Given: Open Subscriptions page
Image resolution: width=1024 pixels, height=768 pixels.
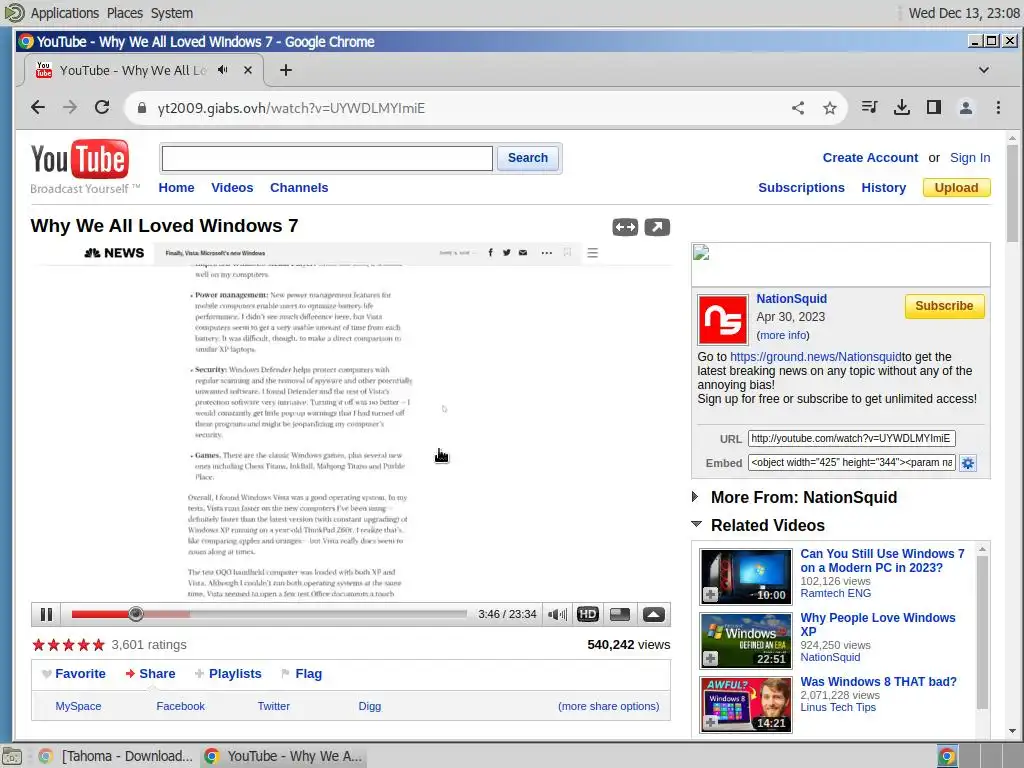Looking at the screenshot, I should [x=801, y=187].
